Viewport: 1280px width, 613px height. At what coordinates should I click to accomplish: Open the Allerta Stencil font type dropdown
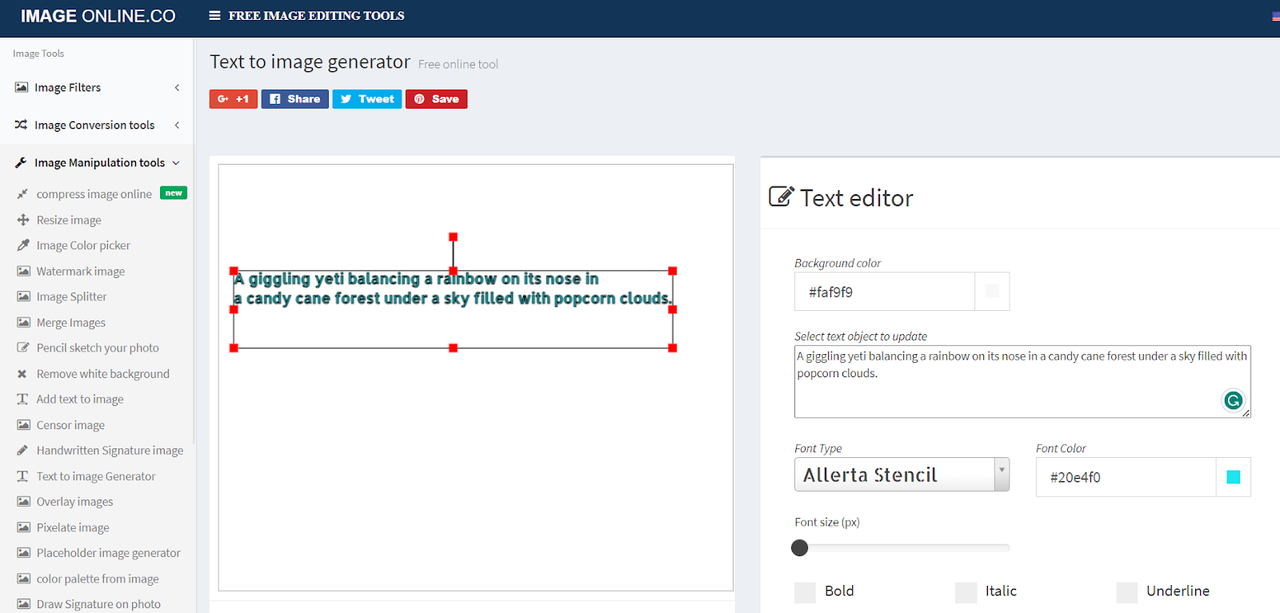click(902, 475)
